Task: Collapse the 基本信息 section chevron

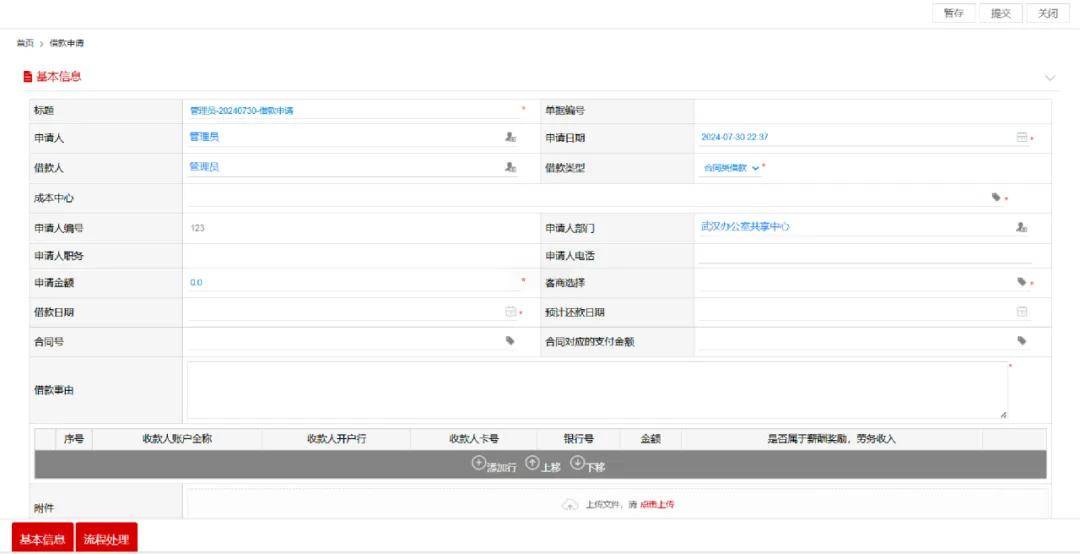Action: click(1049, 77)
